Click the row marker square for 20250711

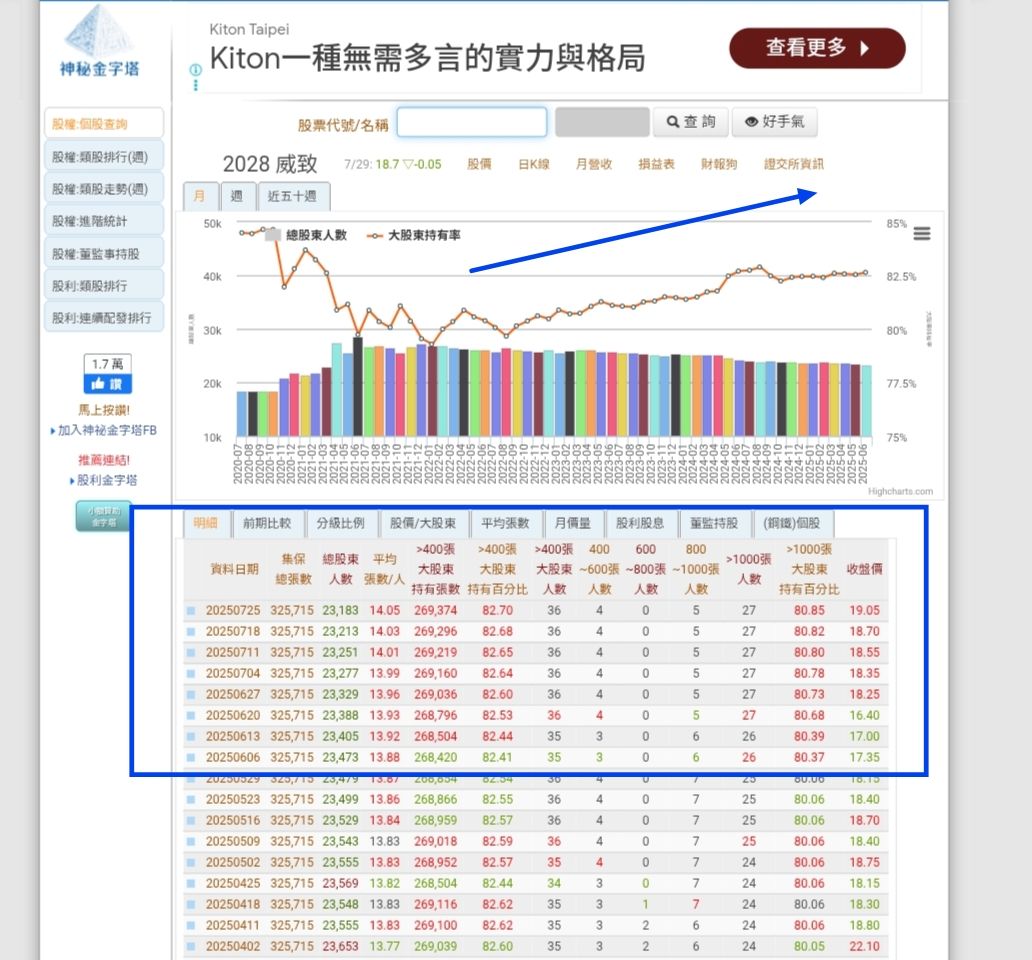point(191,653)
